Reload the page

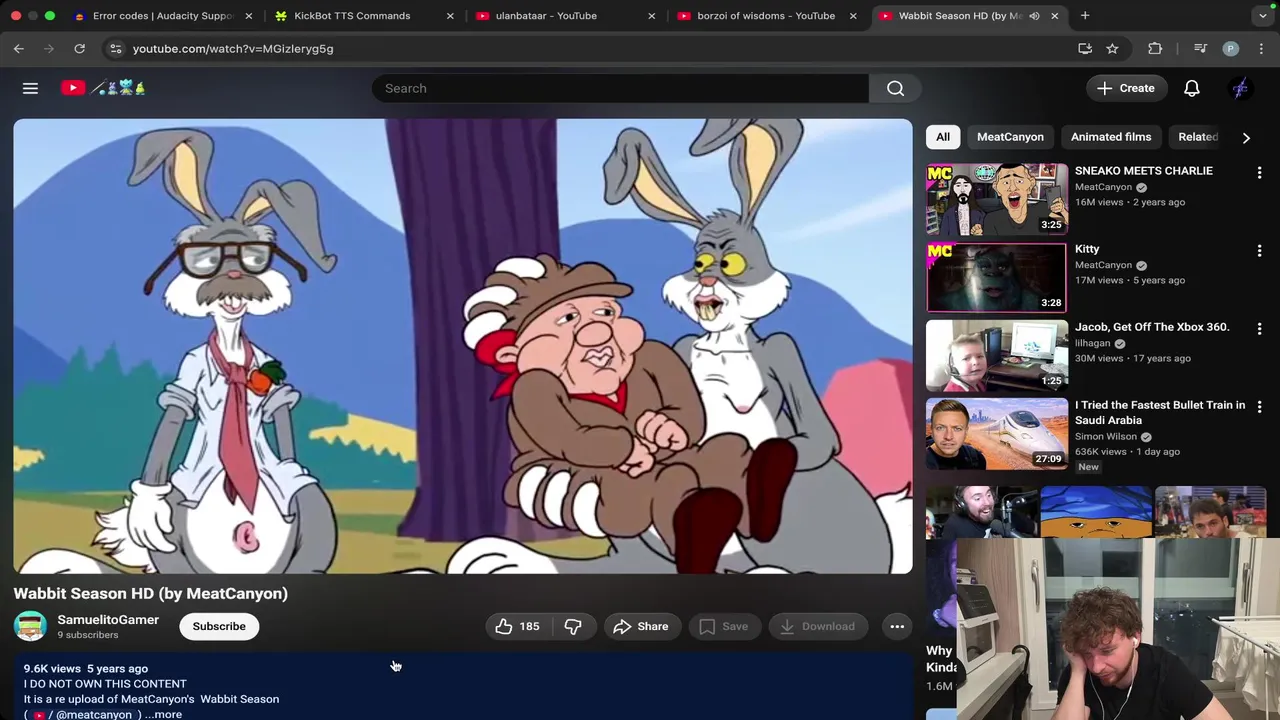79,48
